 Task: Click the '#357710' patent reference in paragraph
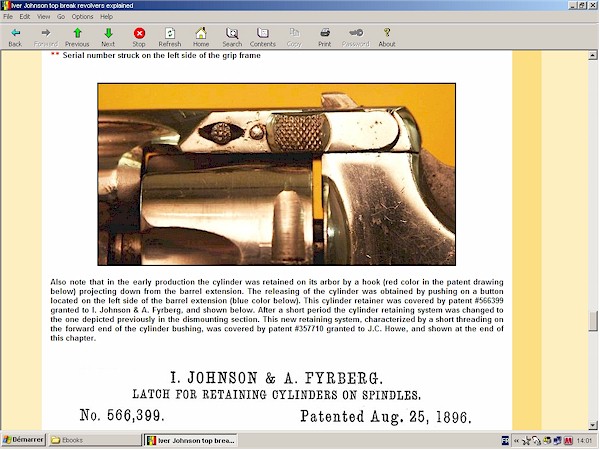[309, 329]
